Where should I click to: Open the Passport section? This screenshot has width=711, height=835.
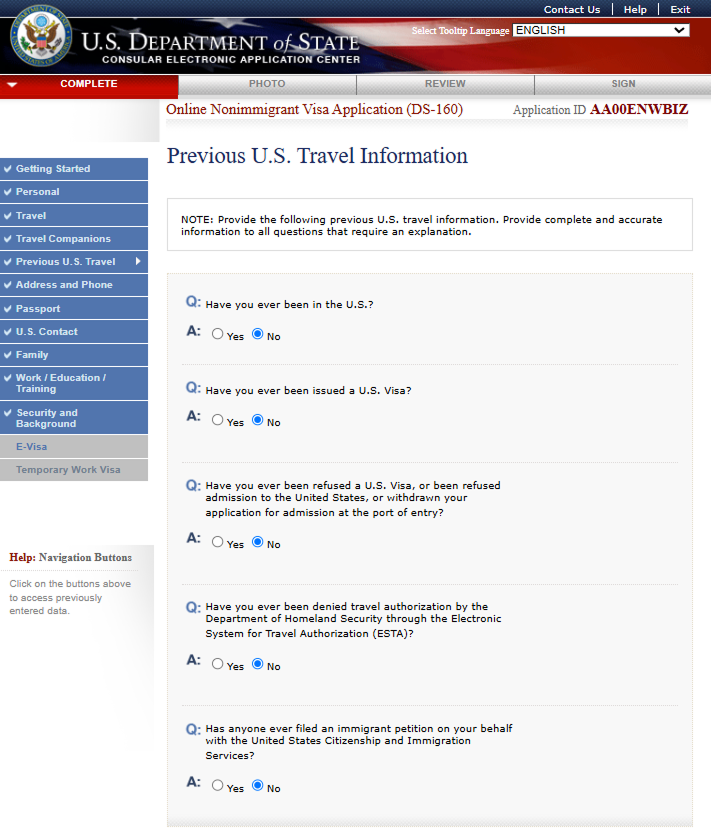(74, 308)
